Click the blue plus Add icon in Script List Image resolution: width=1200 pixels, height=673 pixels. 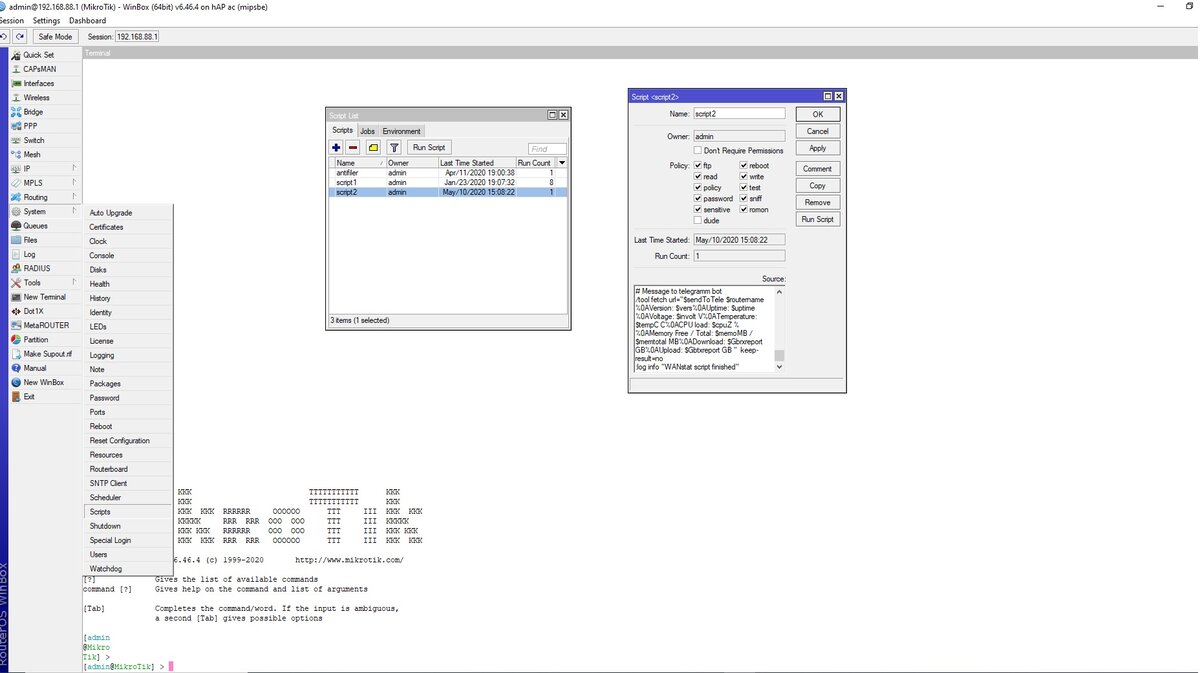(x=337, y=147)
